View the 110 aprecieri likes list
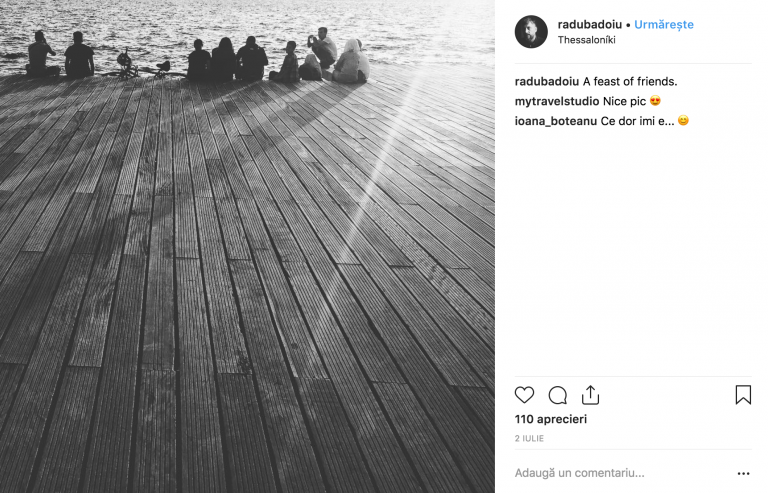768x493 pixels. 551,419
